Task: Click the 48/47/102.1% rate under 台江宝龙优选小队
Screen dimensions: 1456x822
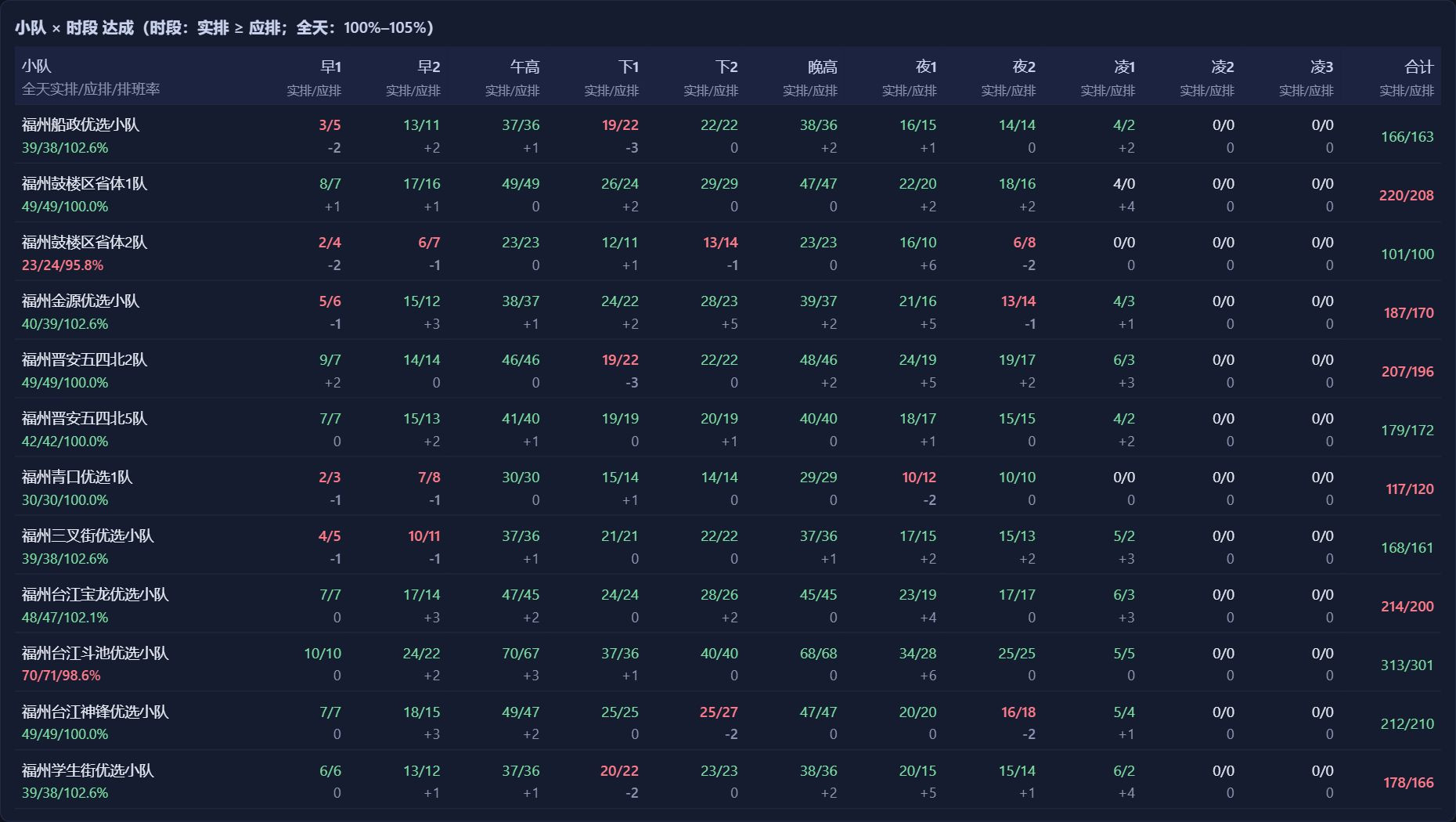Action: (65, 618)
